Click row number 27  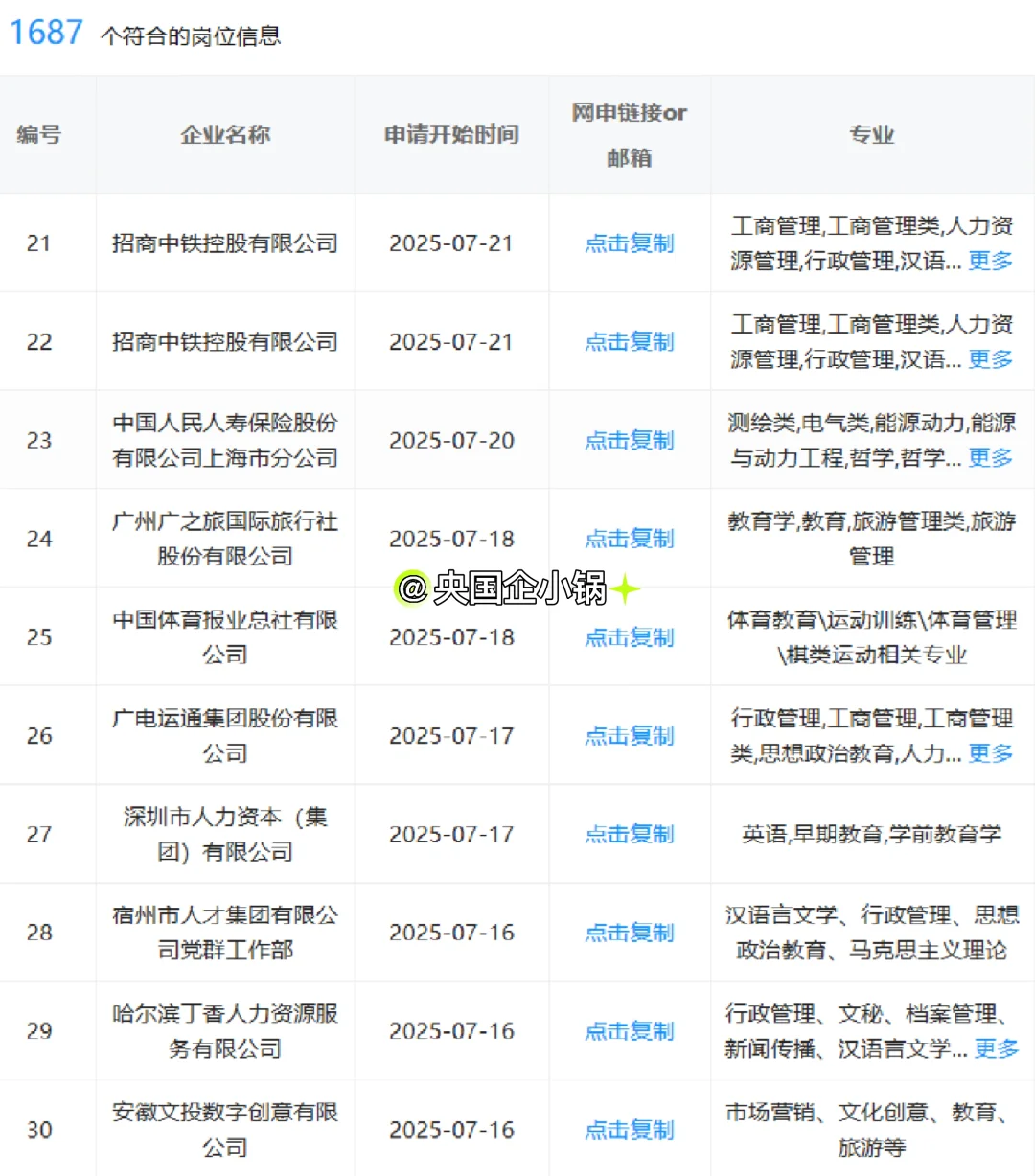coord(39,835)
